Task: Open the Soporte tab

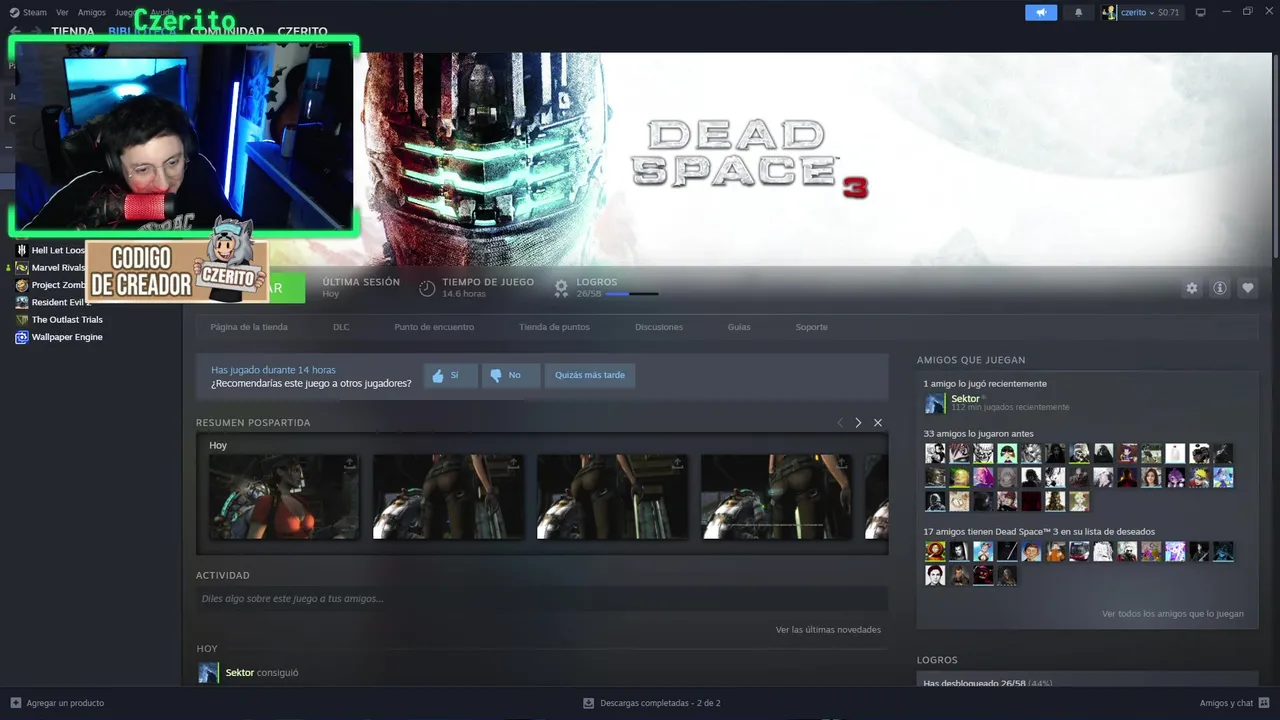Action: click(812, 327)
